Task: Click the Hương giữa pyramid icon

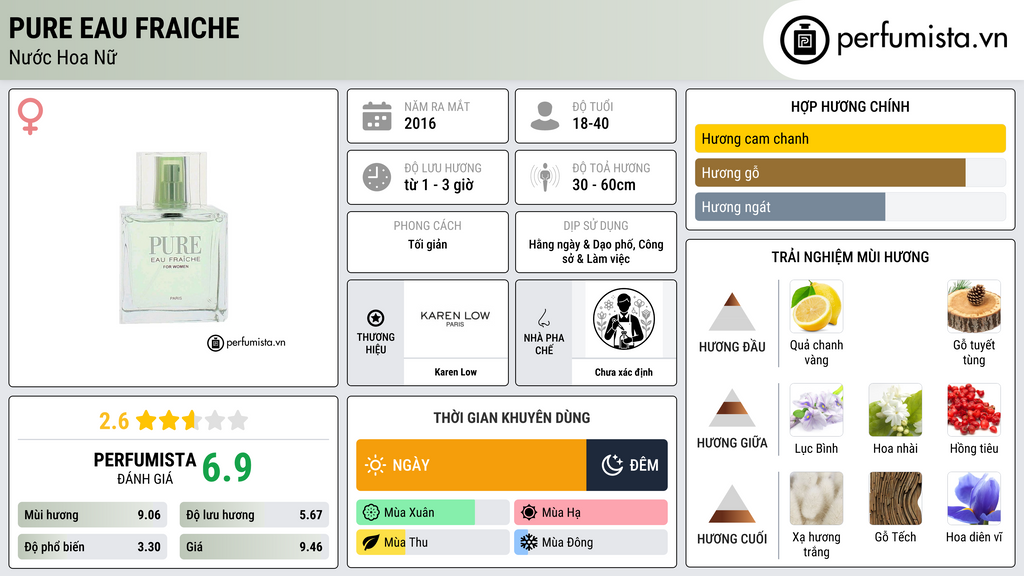Action: 732,408
